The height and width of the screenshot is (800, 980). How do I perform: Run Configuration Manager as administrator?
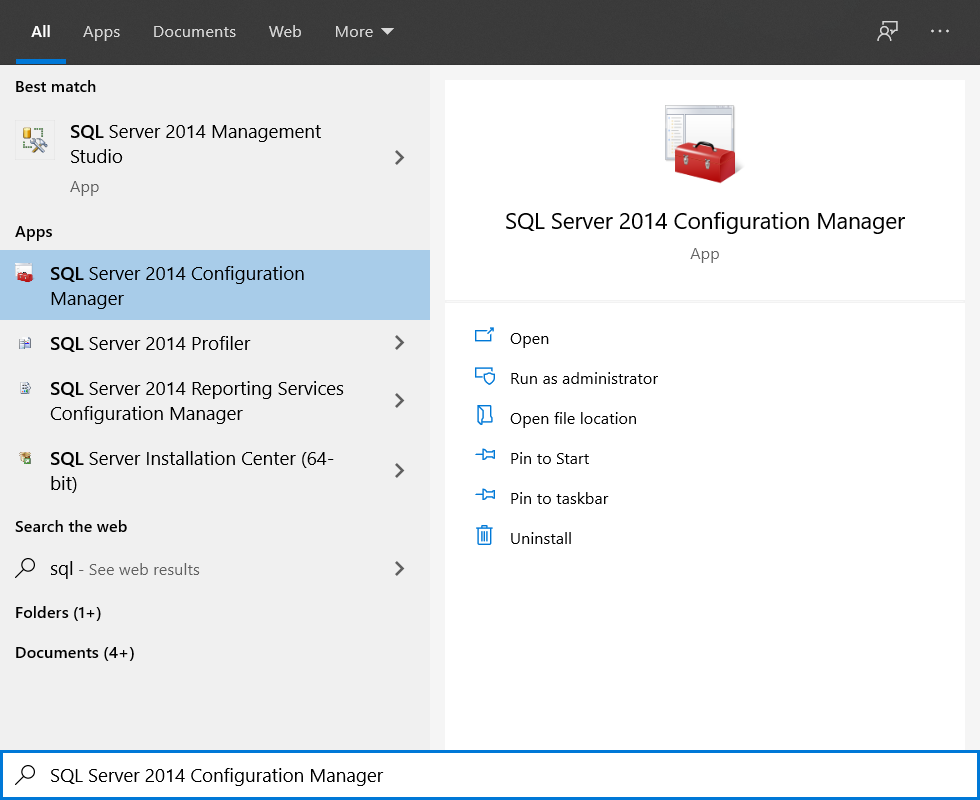583,378
